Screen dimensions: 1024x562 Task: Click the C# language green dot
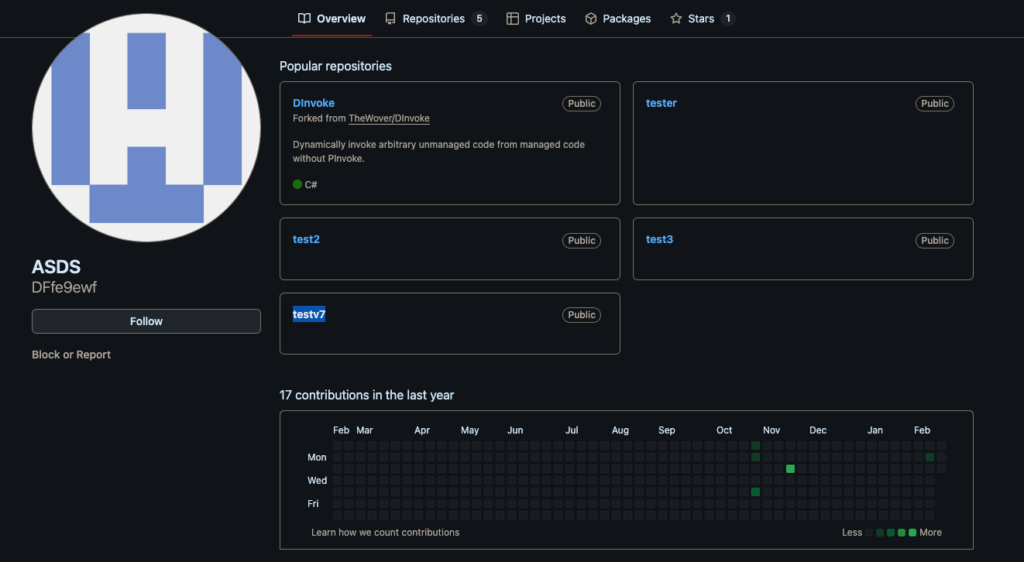[x=297, y=185]
